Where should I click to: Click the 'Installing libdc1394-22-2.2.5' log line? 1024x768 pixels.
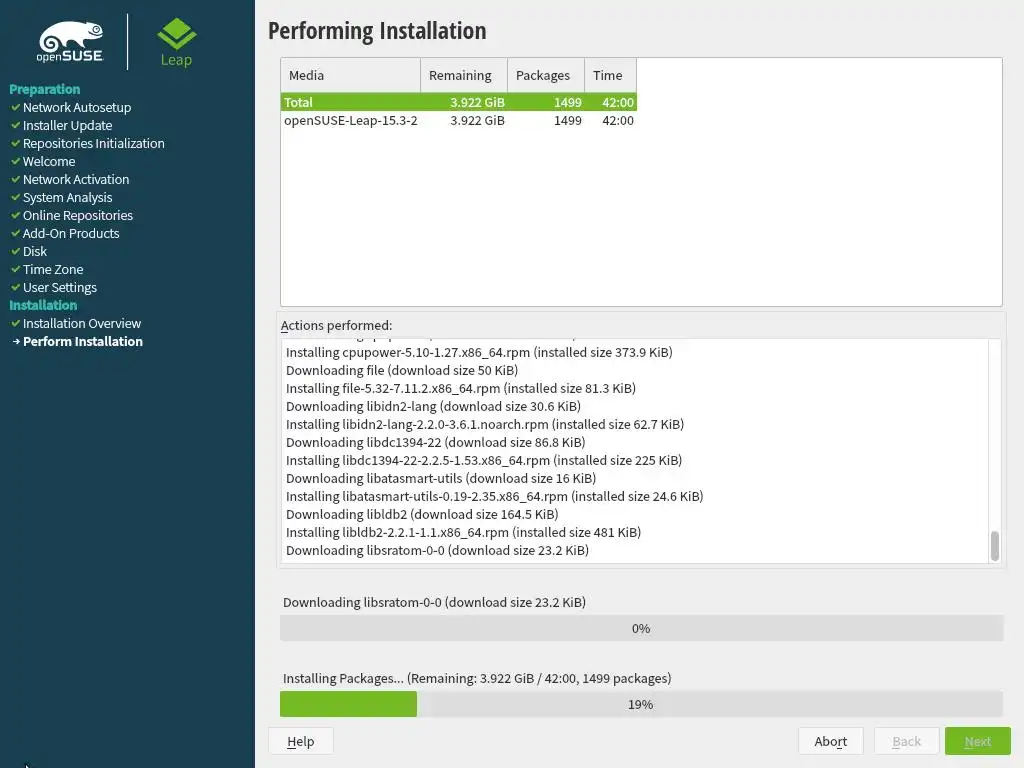[x=484, y=460]
